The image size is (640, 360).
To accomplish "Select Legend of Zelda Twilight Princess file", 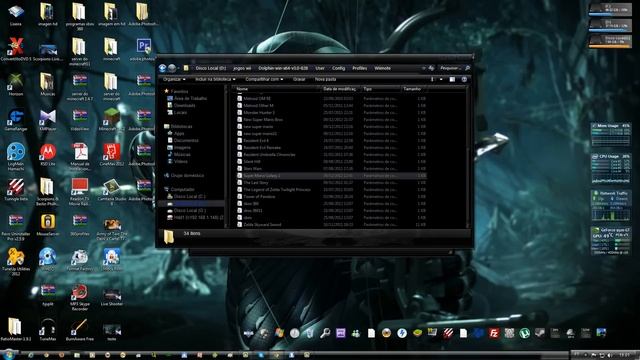I will point(277,189).
